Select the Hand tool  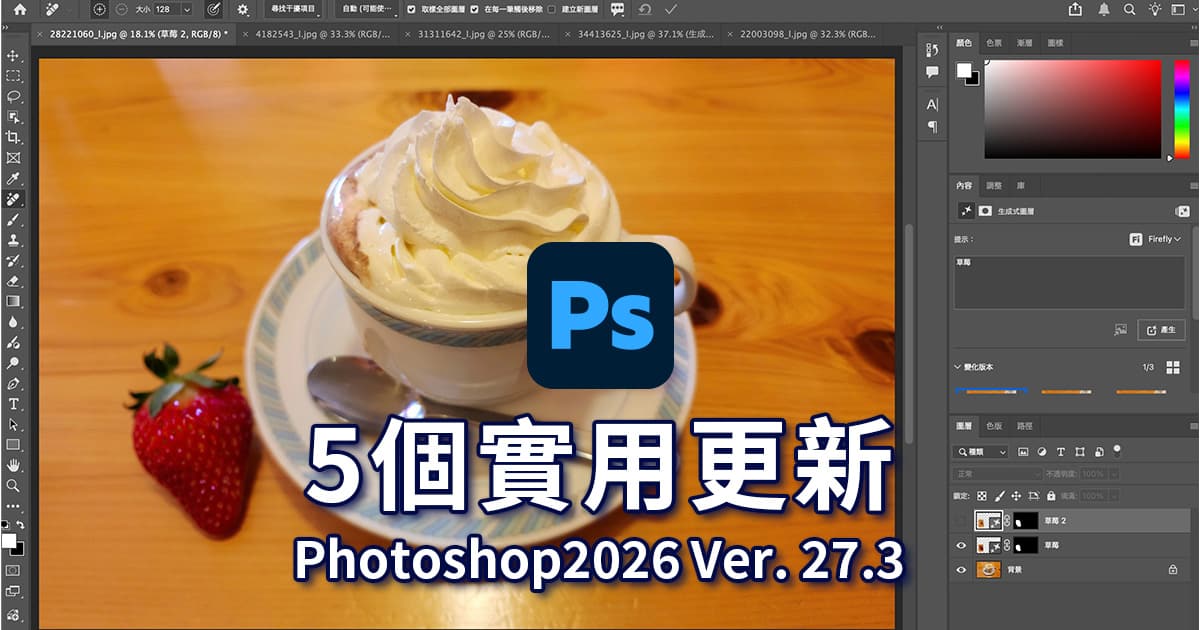tap(13, 466)
